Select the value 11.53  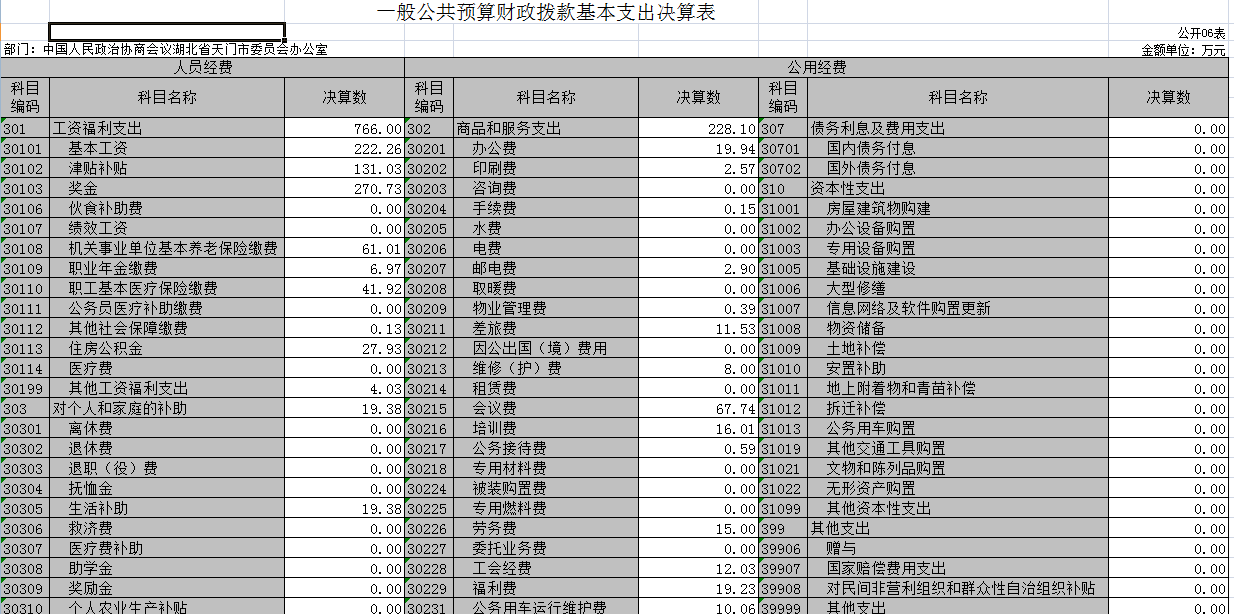[698, 329]
